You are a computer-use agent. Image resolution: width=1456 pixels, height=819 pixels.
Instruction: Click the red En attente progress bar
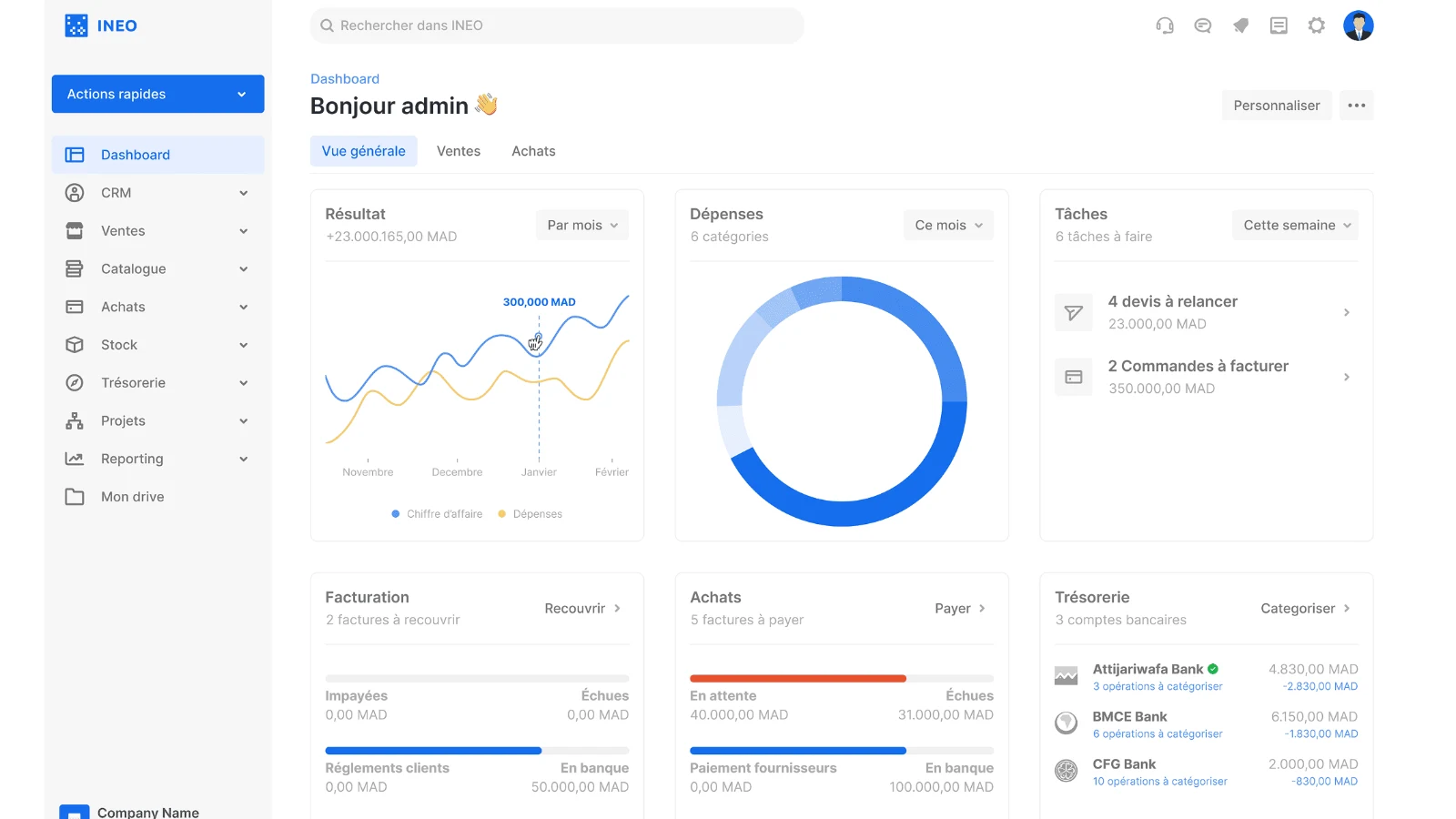pyautogui.click(x=798, y=679)
